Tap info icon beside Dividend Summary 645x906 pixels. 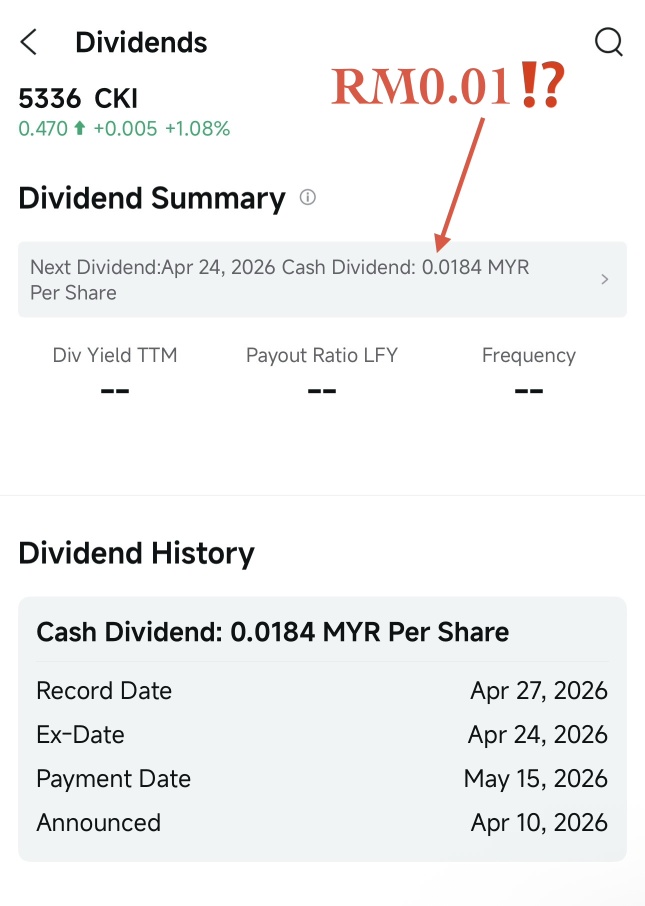(x=307, y=198)
